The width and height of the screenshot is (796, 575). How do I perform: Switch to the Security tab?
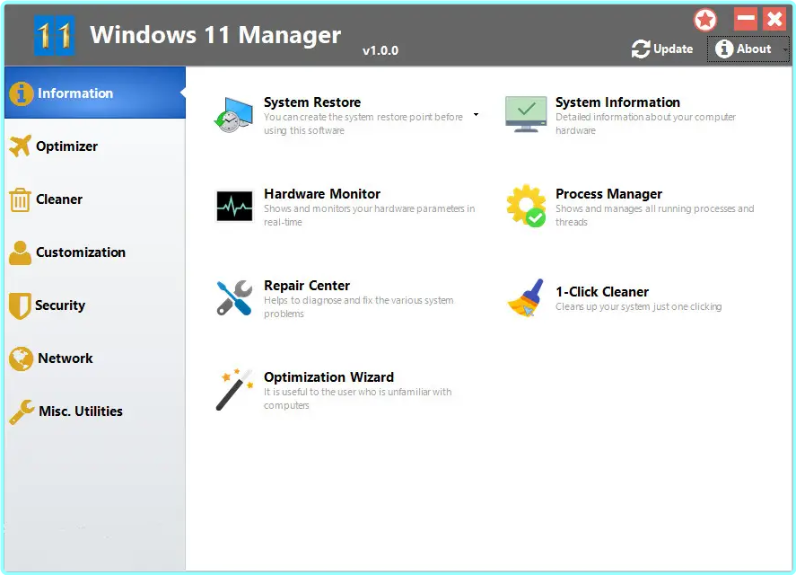(x=95, y=305)
